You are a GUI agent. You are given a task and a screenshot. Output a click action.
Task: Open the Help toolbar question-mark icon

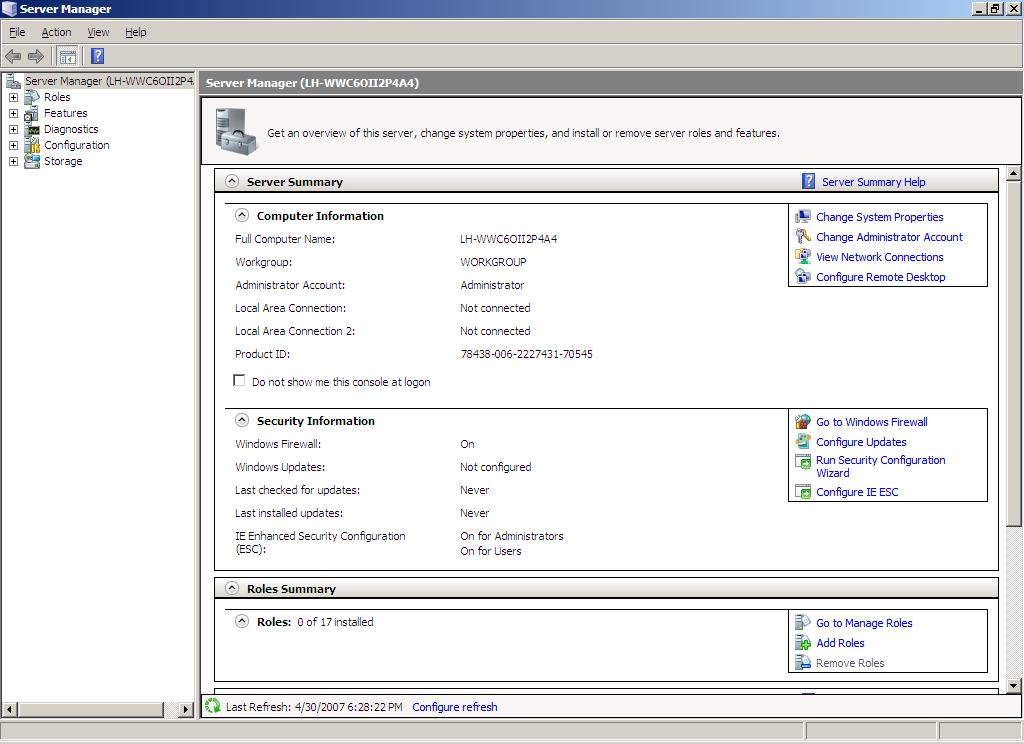97,56
